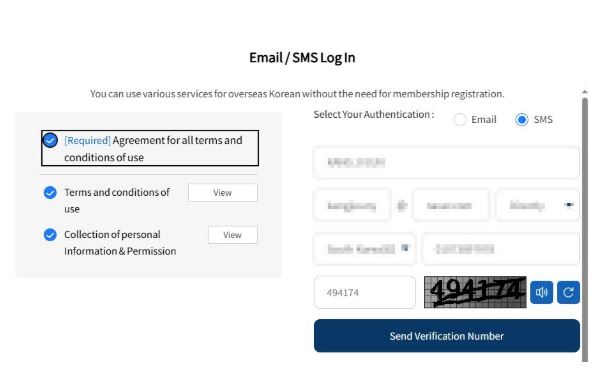Click the middle name field in second row
602x374 pixels.
(x=451, y=205)
